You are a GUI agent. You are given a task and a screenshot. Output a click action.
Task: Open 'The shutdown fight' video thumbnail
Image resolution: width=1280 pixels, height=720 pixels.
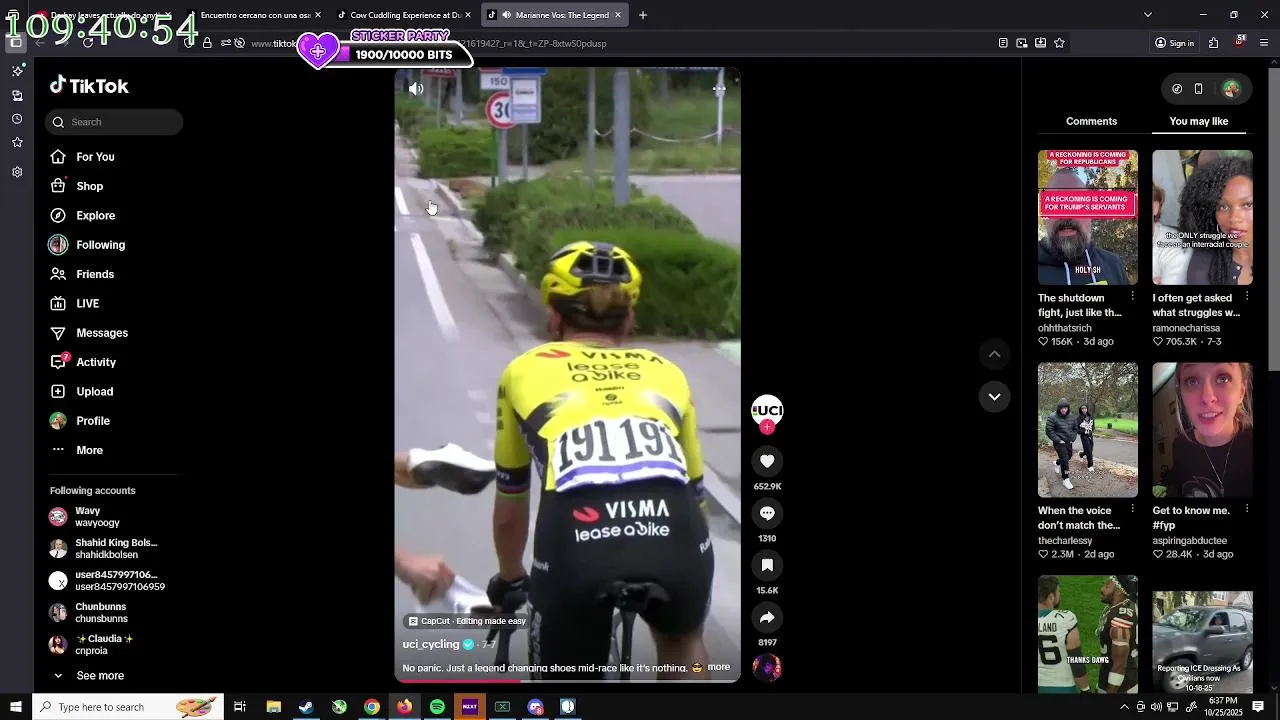pos(1087,217)
